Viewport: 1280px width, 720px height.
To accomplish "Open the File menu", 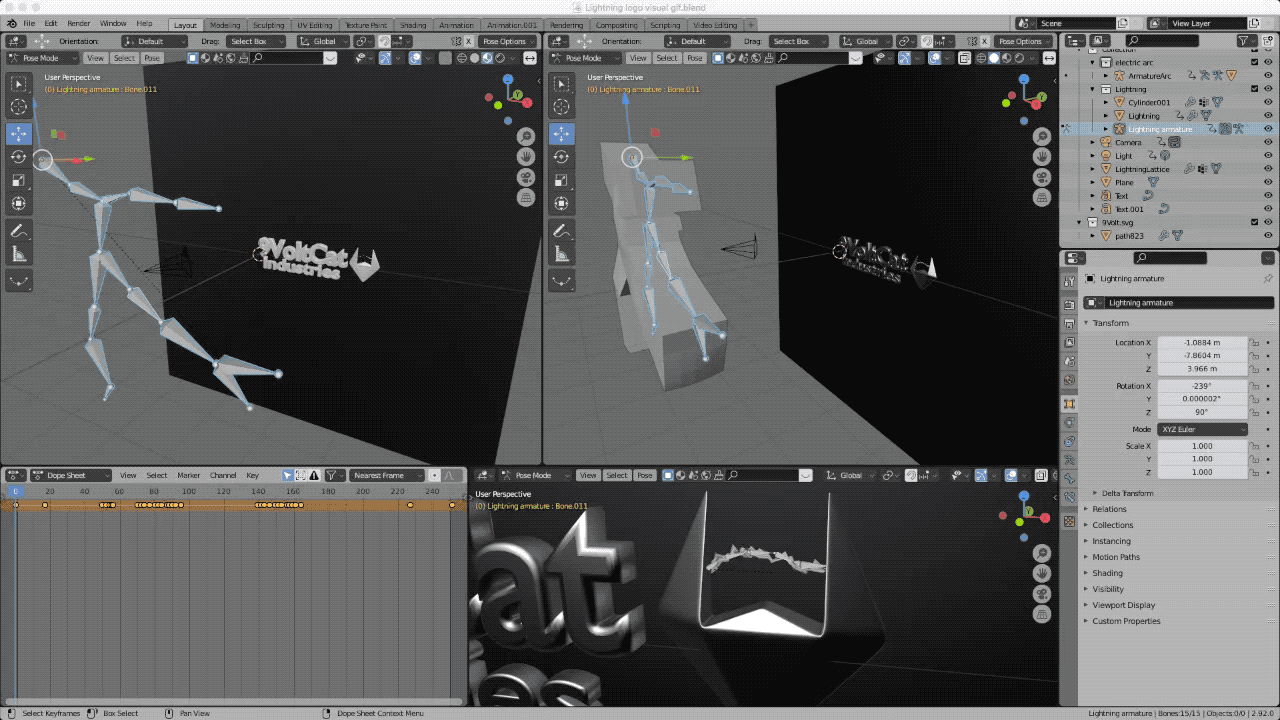I will pos(29,23).
